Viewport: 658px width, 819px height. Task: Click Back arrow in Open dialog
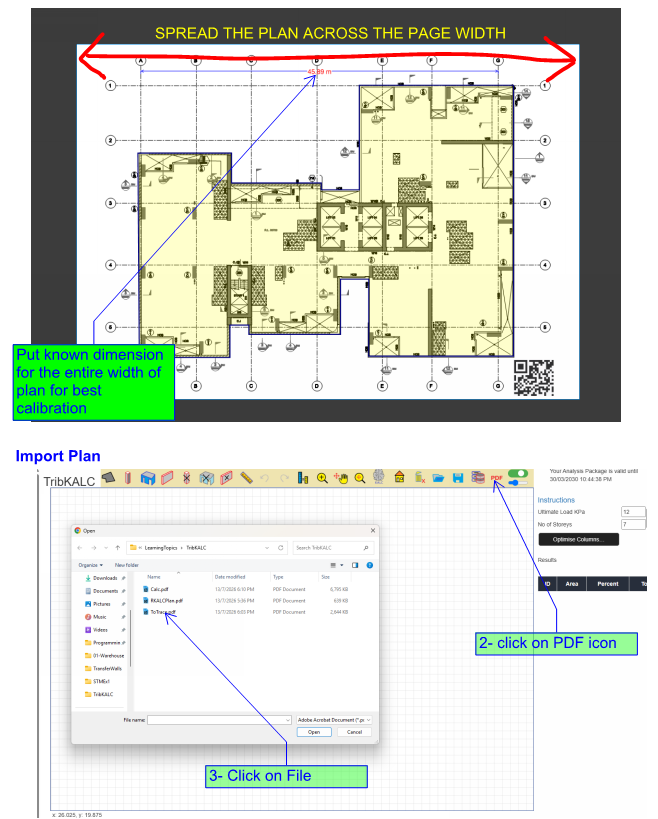pyautogui.click(x=80, y=548)
